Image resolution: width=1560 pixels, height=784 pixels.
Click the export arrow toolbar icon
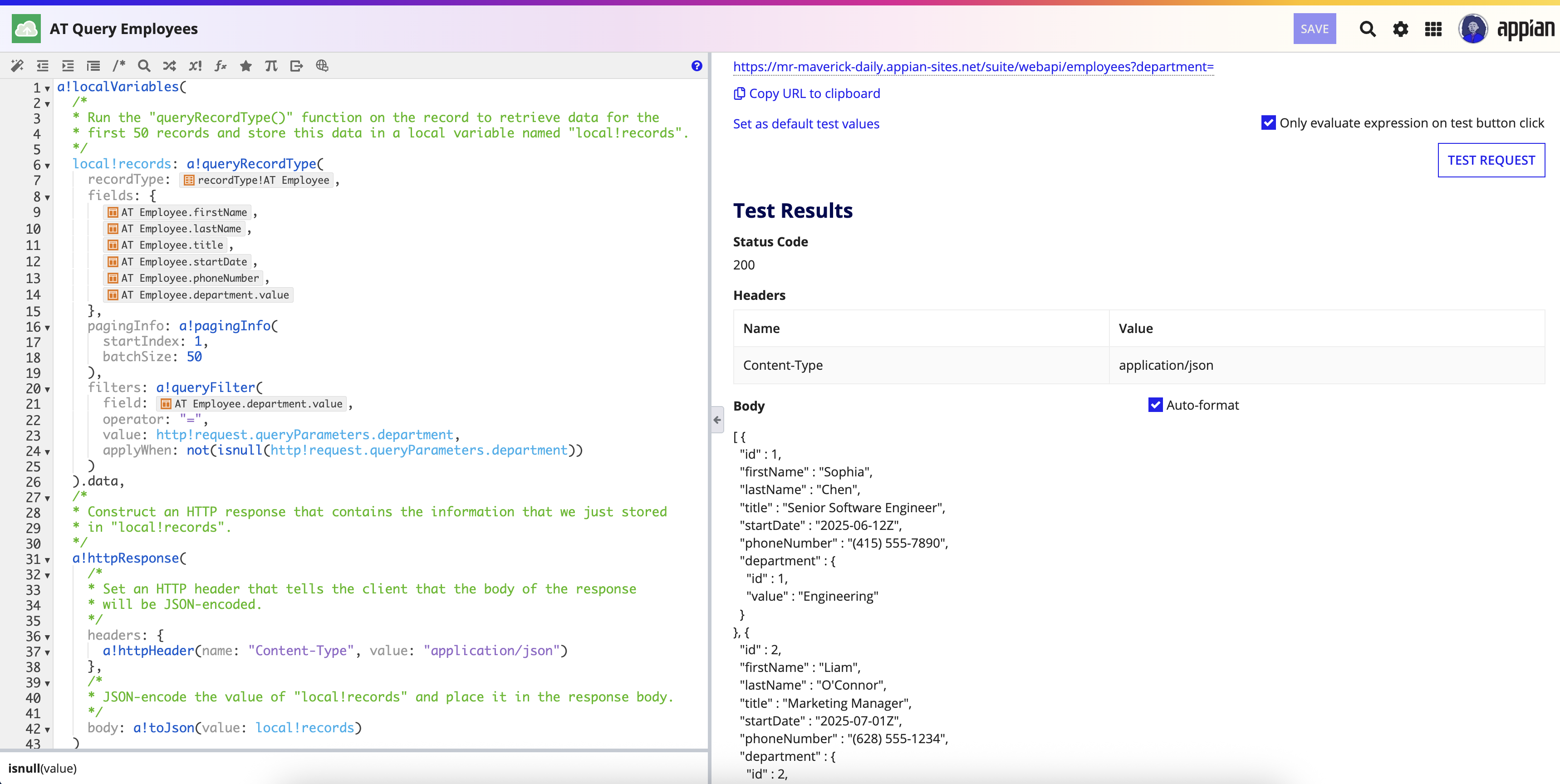[297, 65]
